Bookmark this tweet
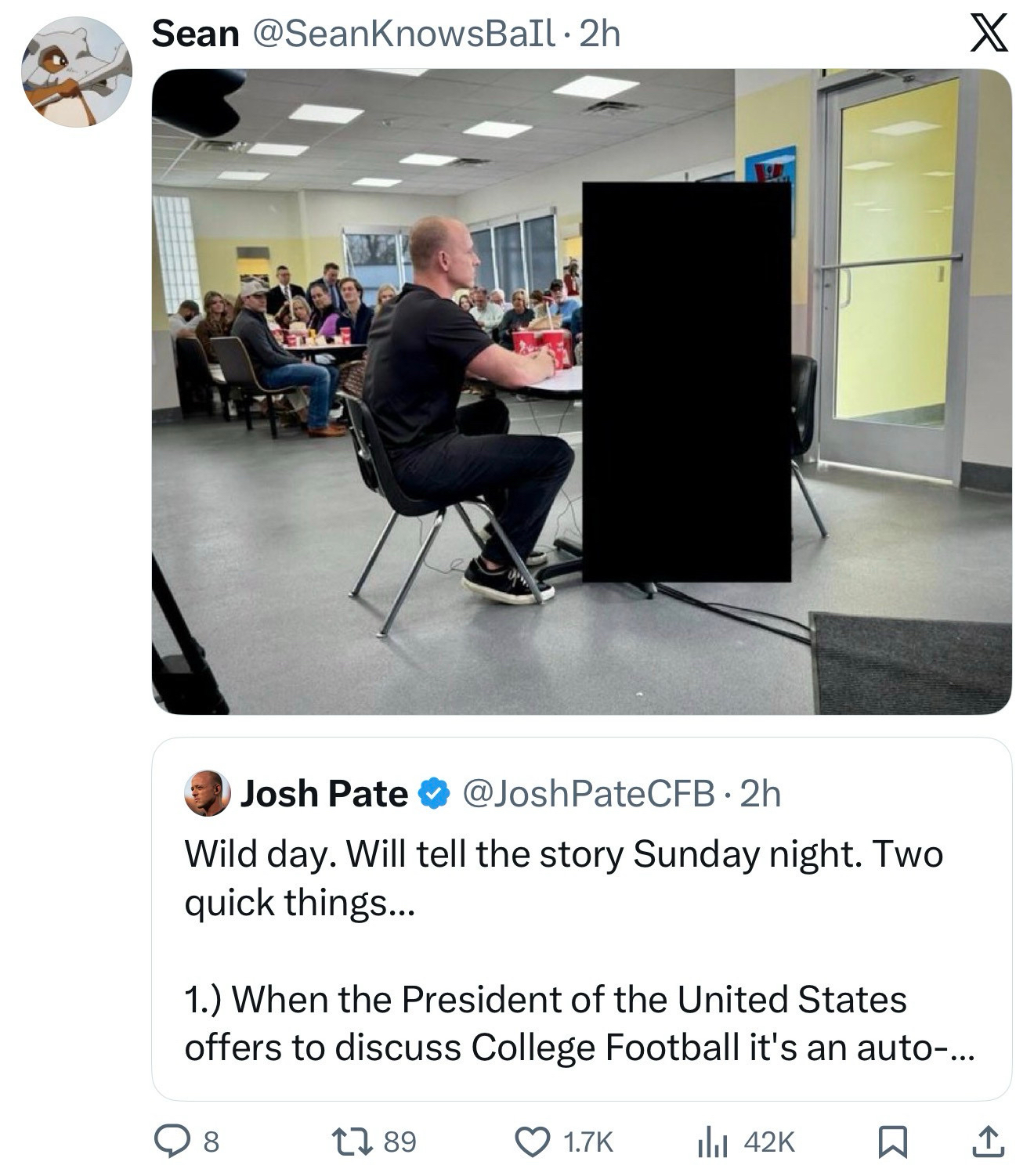This screenshot has width=1034, height=1176. point(892,1142)
